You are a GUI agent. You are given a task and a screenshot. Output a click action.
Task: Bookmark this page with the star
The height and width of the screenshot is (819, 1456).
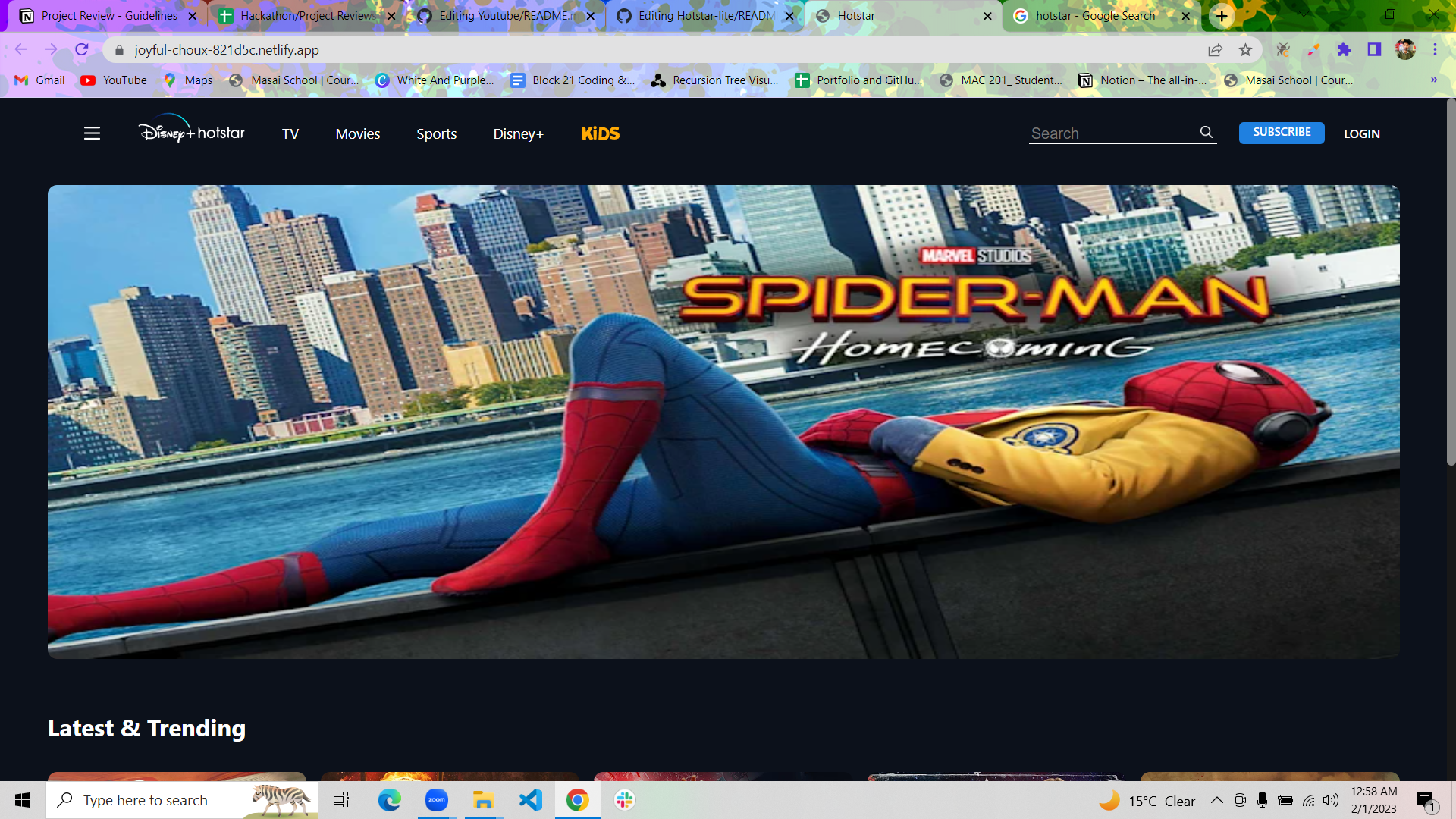[x=1245, y=50]
